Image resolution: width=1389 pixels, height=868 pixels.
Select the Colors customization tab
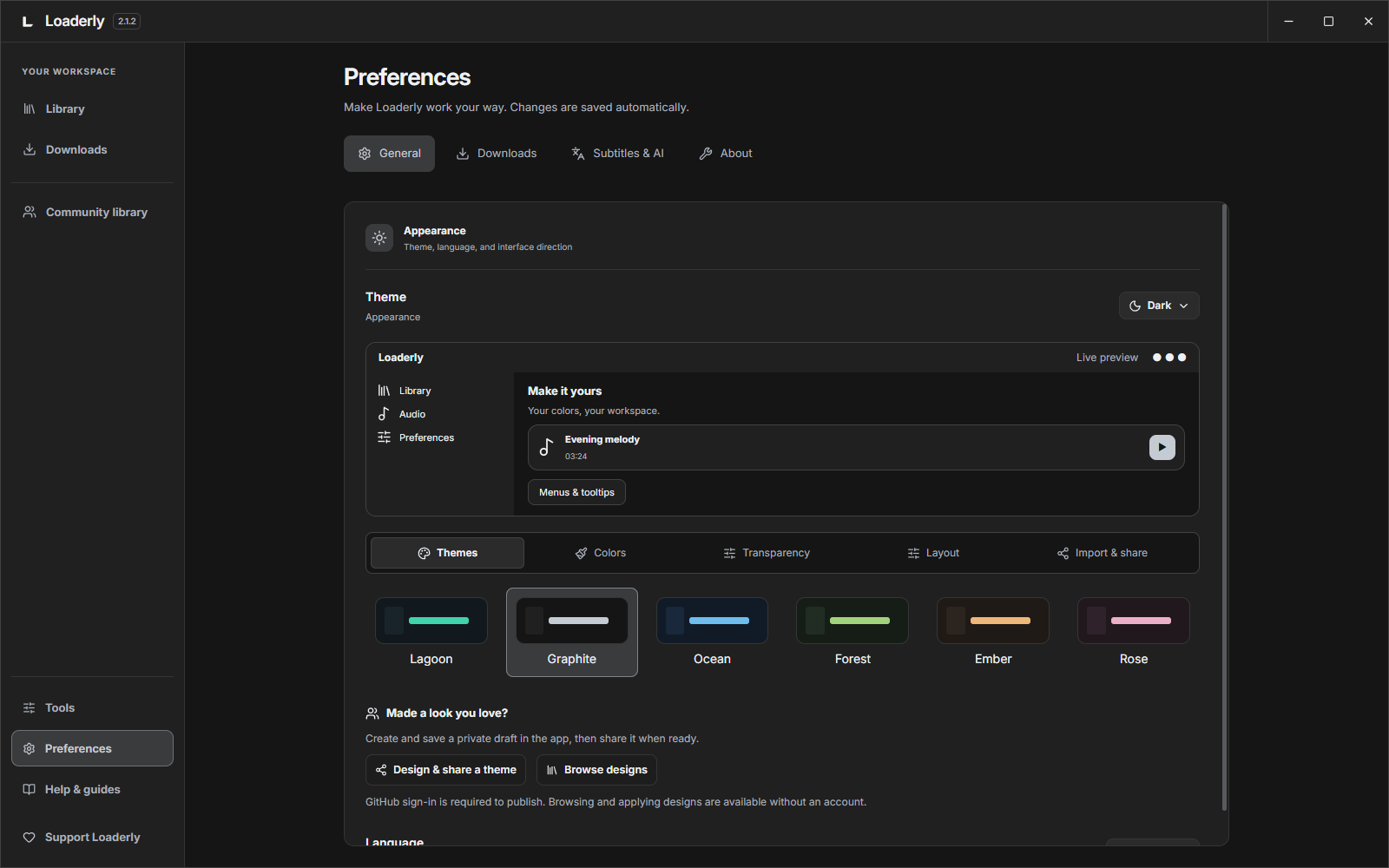(601, 553)
